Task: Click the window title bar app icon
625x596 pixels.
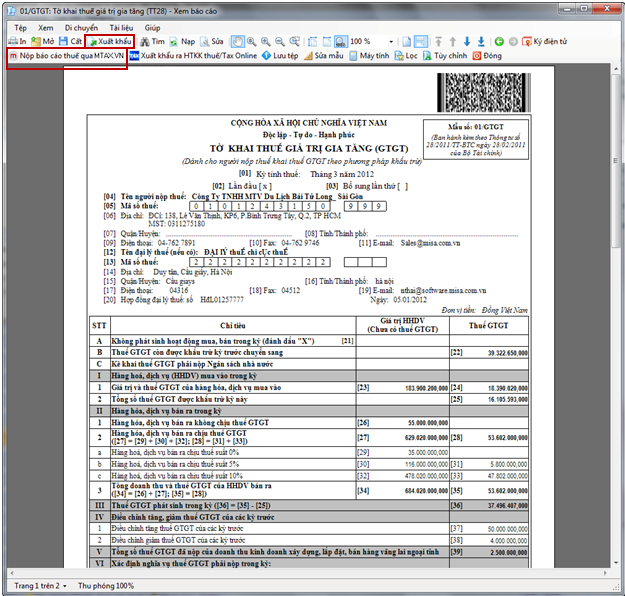Action: tap(11, 11)
